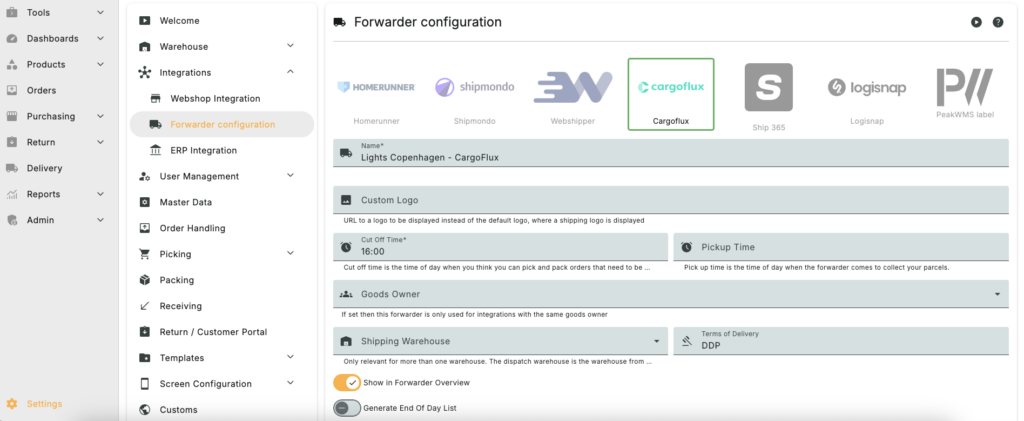1024x421 pixels.
Task: Click the Settings gear in left sidebar
Action: (12, 403)
